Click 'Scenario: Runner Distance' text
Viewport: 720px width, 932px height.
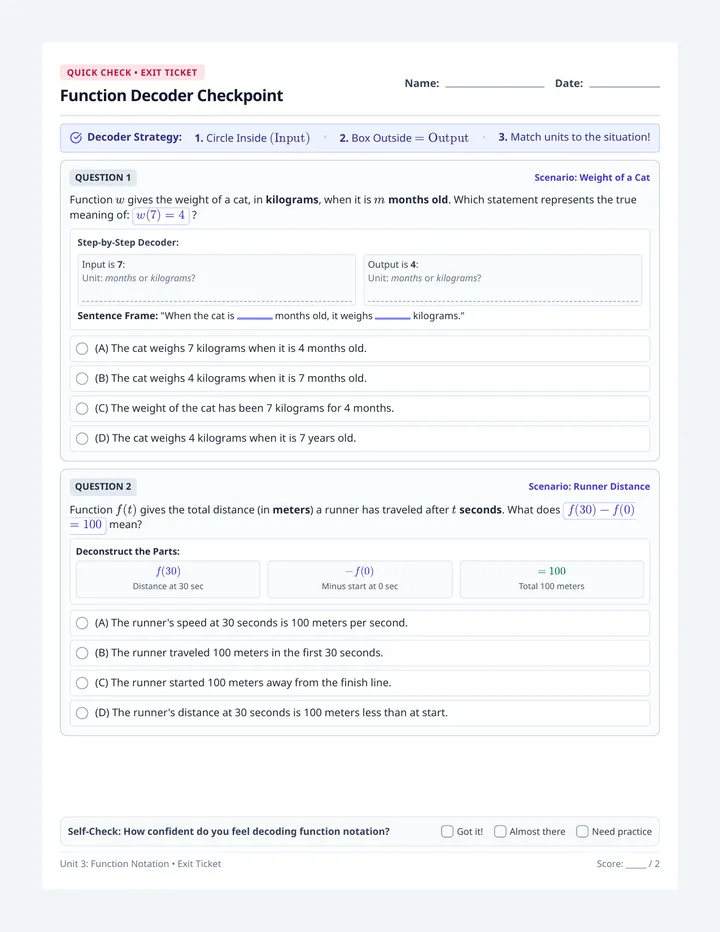(589, 487)
